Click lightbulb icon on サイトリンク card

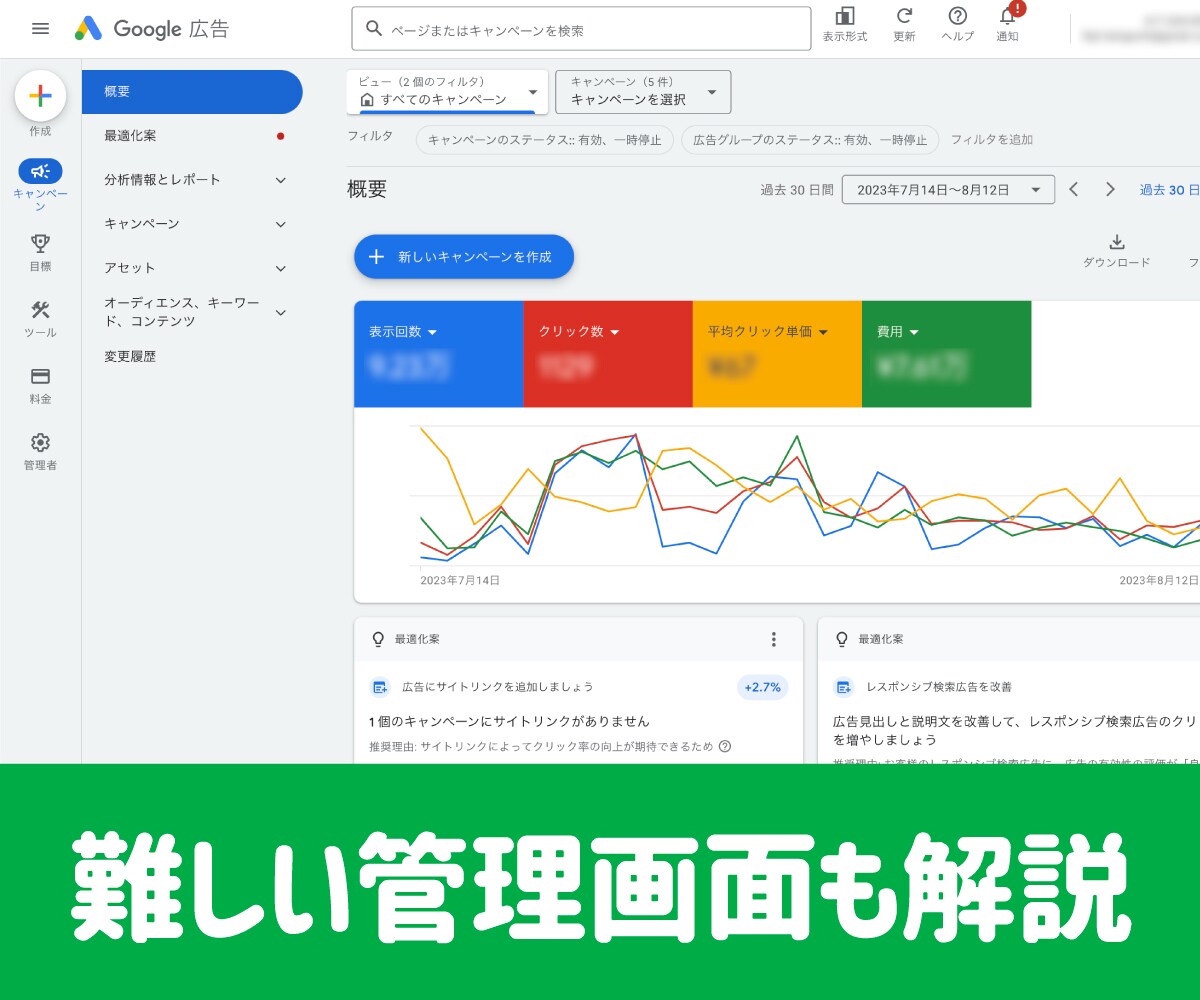click(x=378, y=639)
